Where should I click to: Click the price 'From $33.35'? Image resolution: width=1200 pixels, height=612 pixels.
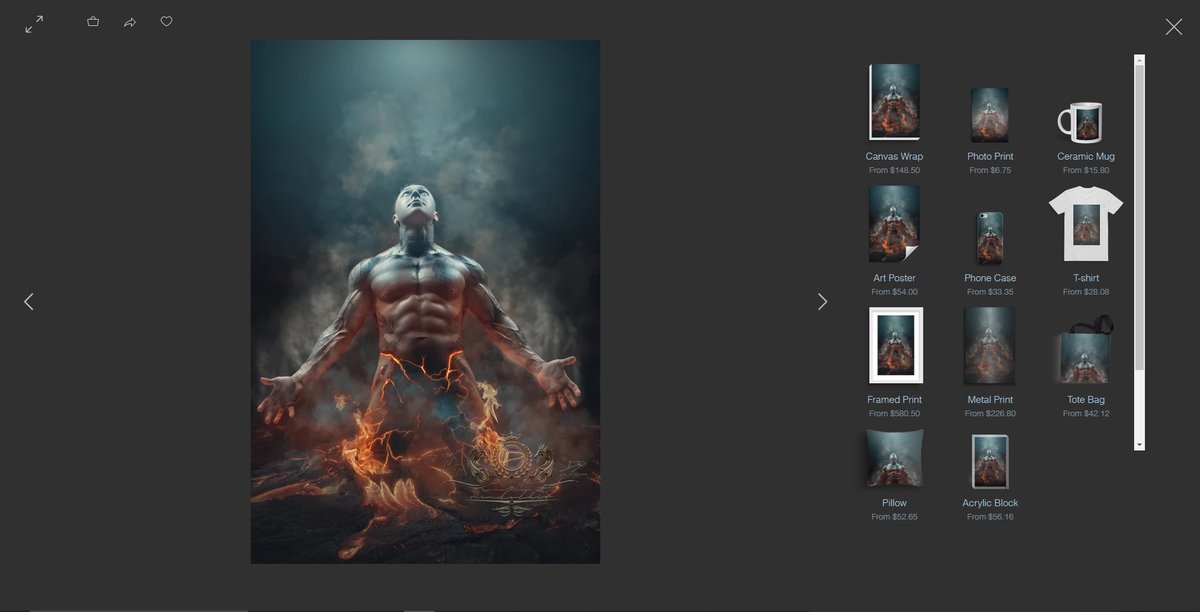pyautogui.click(x=990, y=292)
